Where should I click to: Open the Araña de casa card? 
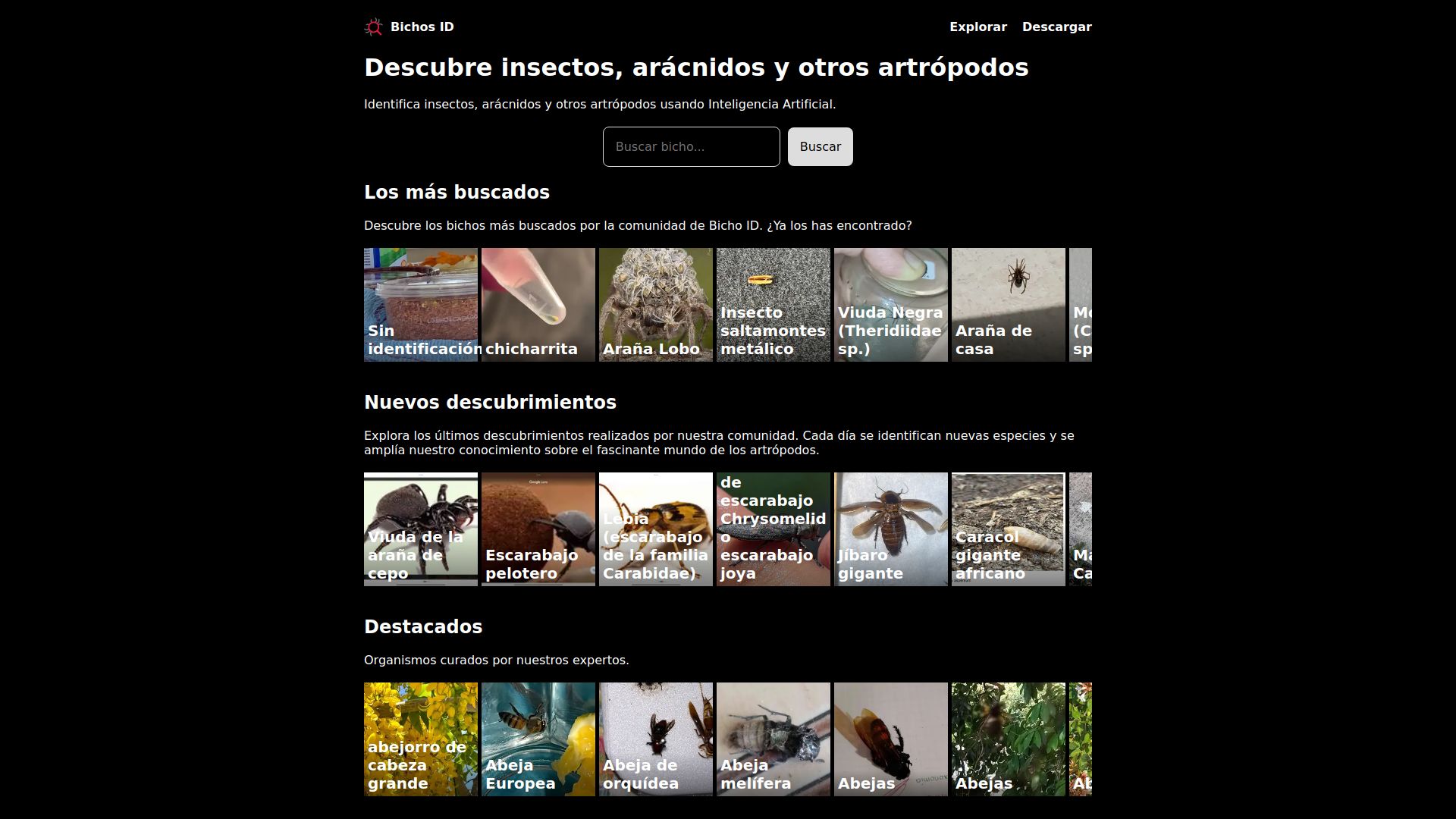pyautogui.click(x=1009, y=305)
